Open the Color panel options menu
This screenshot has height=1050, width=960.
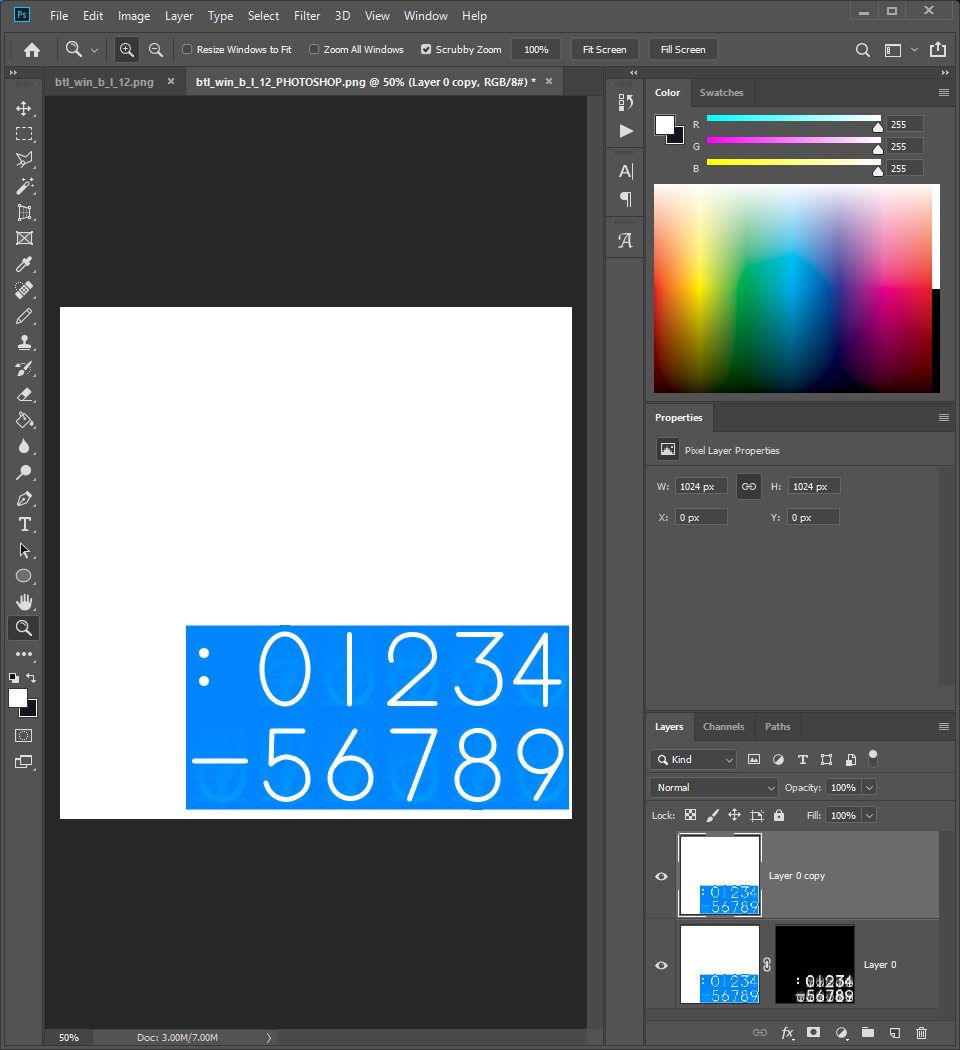click(x=944, y=92)
